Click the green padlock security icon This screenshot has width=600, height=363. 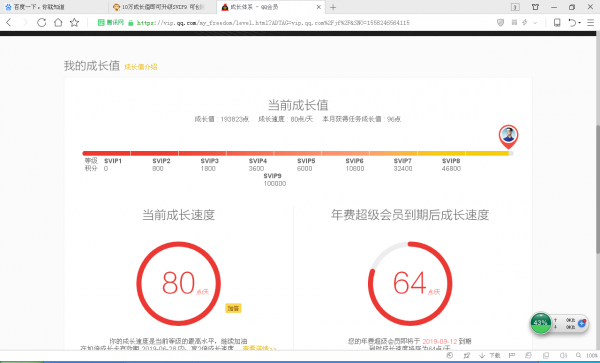point(130,23)
